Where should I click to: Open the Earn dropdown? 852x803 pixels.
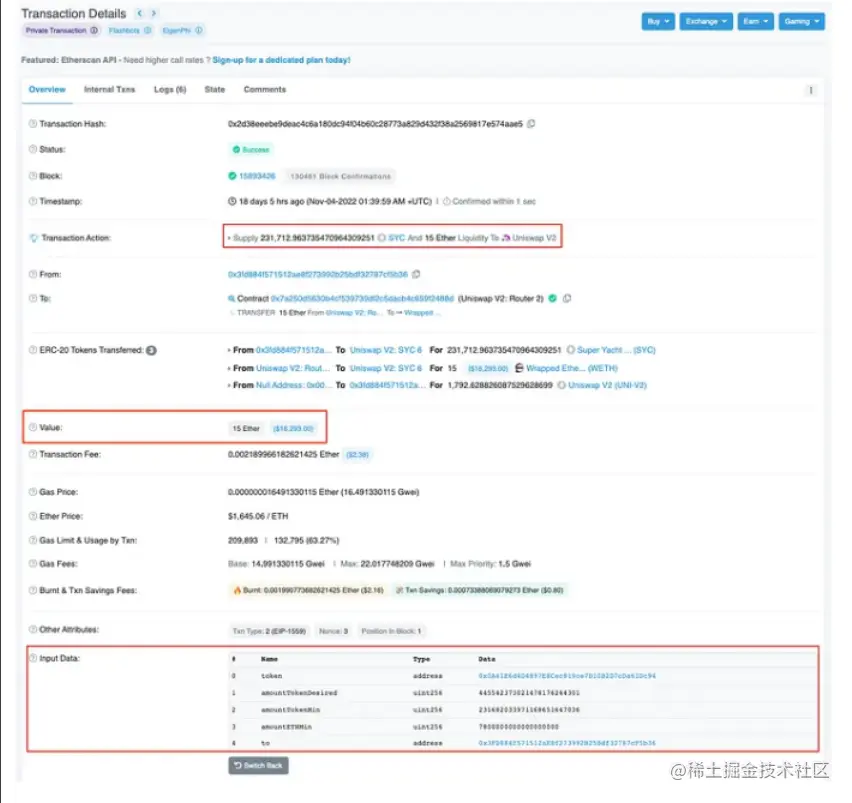tap(755, 22)
